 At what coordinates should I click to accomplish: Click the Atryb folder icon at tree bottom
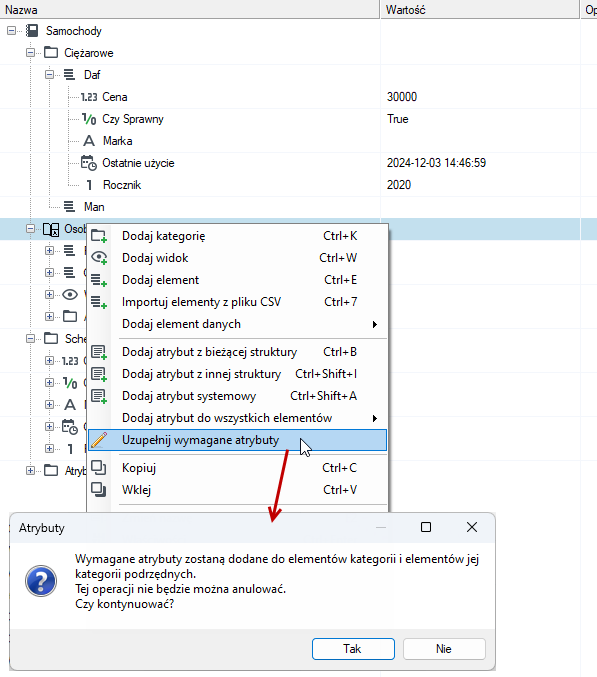click(x=51, y=470)
